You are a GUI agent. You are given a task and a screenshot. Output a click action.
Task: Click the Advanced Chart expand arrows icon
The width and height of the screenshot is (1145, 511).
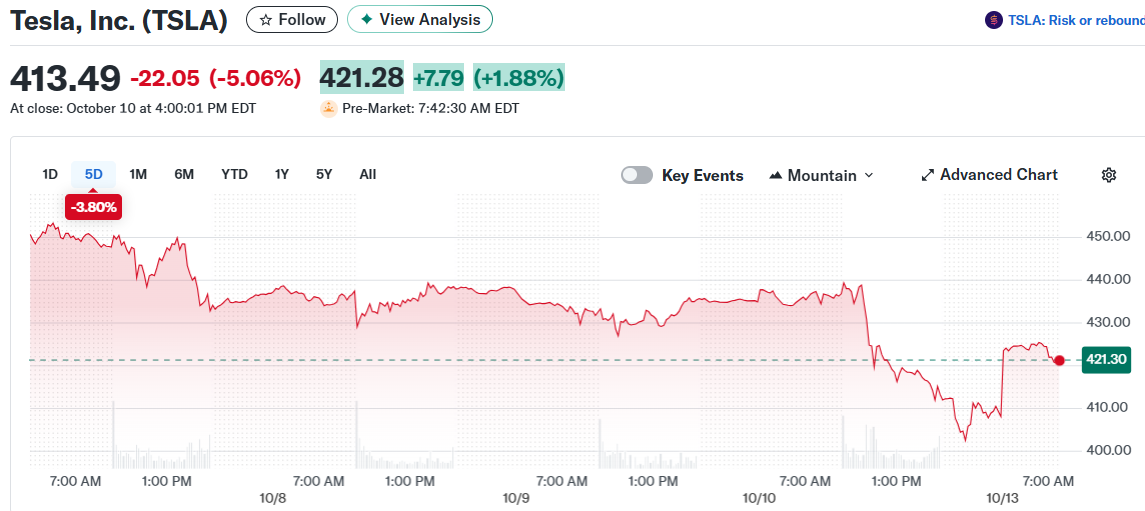pyautogui.click(x=927, y=175)
